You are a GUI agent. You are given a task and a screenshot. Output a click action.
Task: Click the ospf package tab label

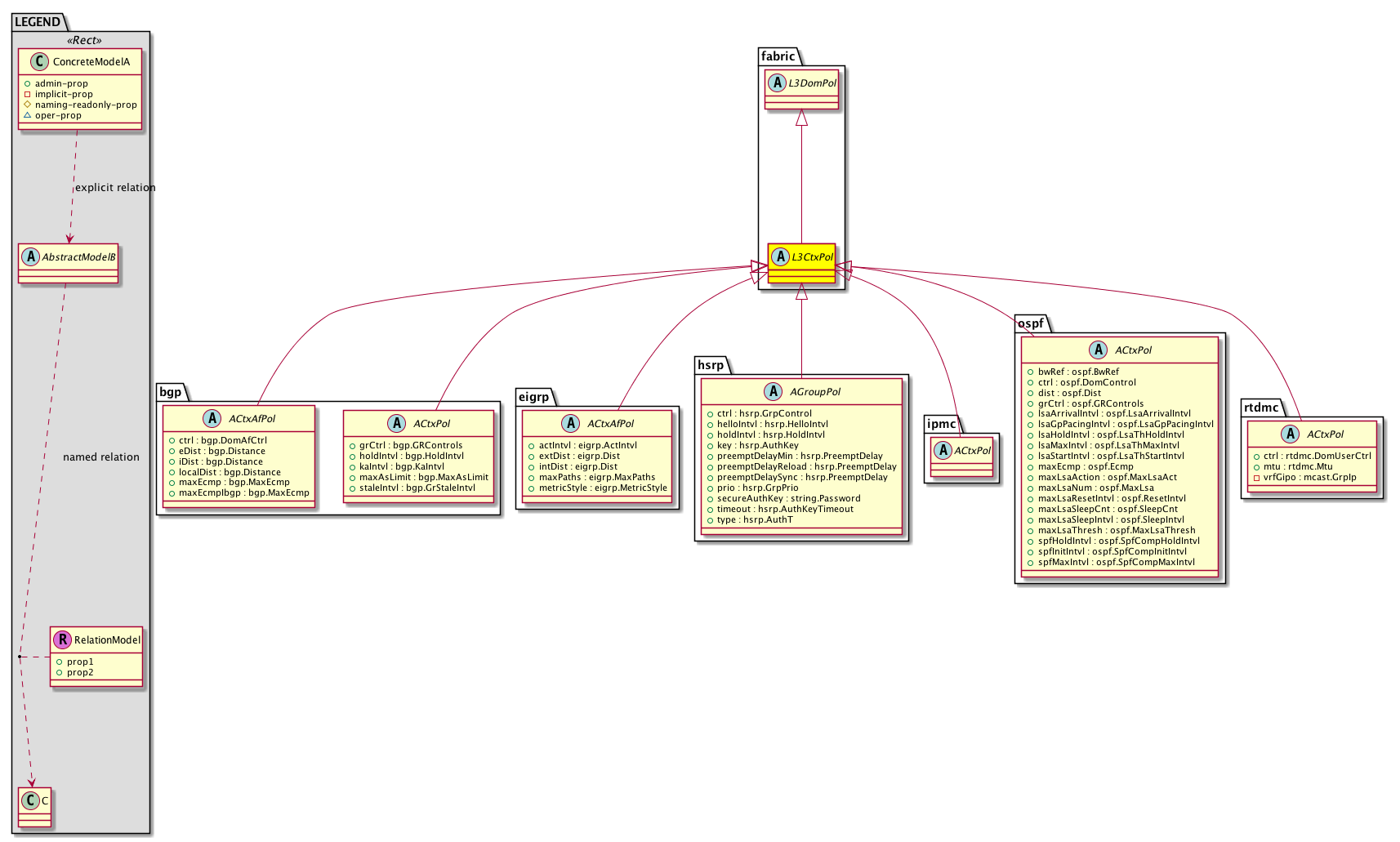(1030, 323)
